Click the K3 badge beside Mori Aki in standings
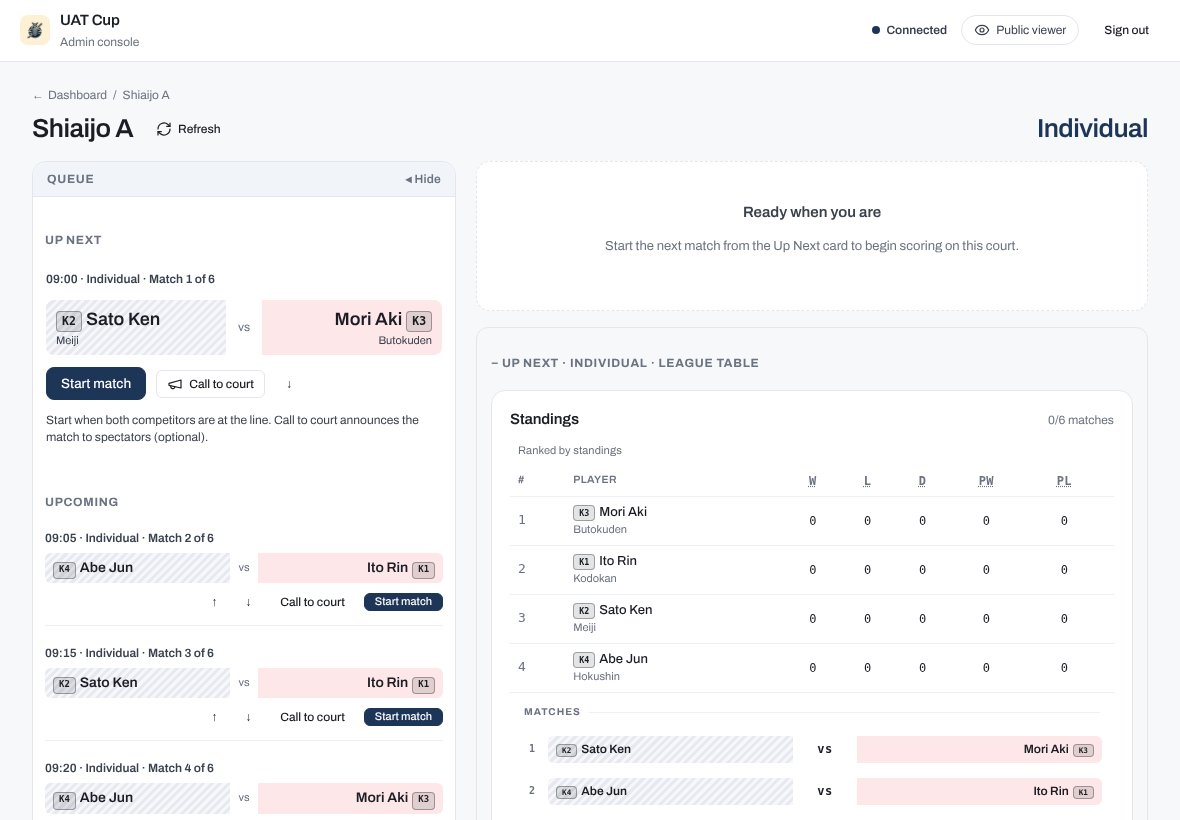The image size is (1180, 820). 584,512
